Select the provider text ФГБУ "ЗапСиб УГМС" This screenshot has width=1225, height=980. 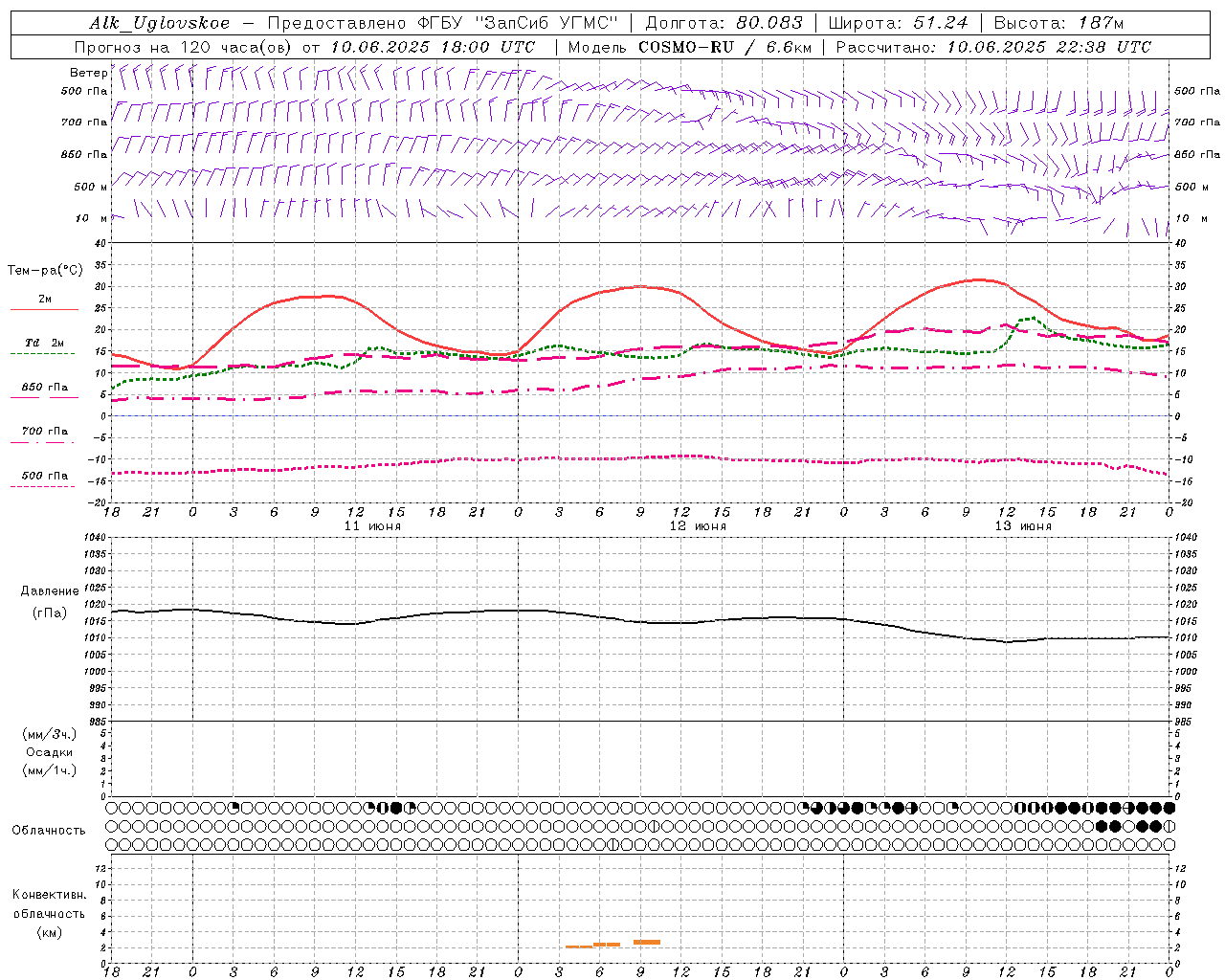pyautogui.click(x=518, y=23)
